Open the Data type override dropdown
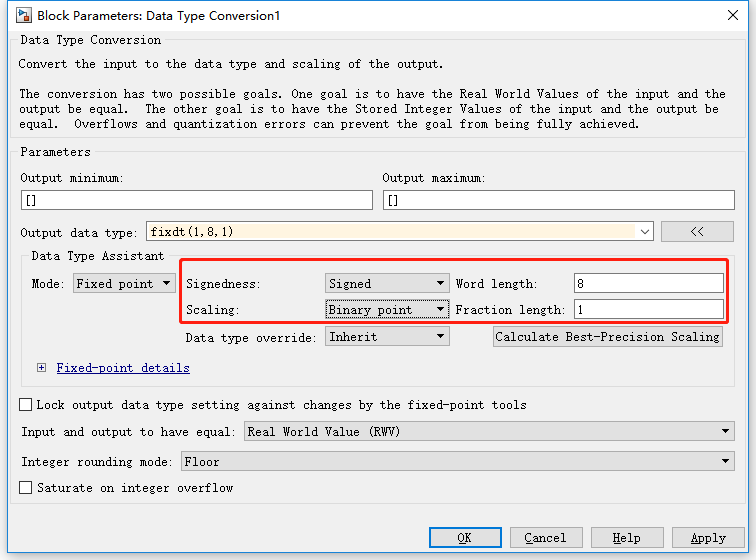This screenshot has width=756, height=560. [x=387, y=336]
